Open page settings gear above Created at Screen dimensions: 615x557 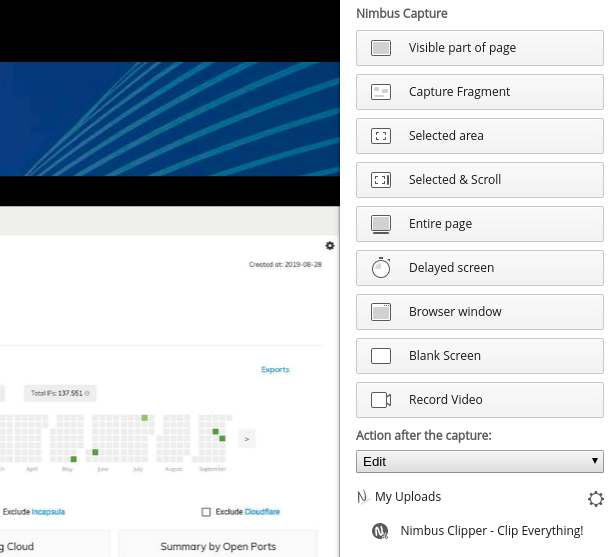tap(330, 246)
